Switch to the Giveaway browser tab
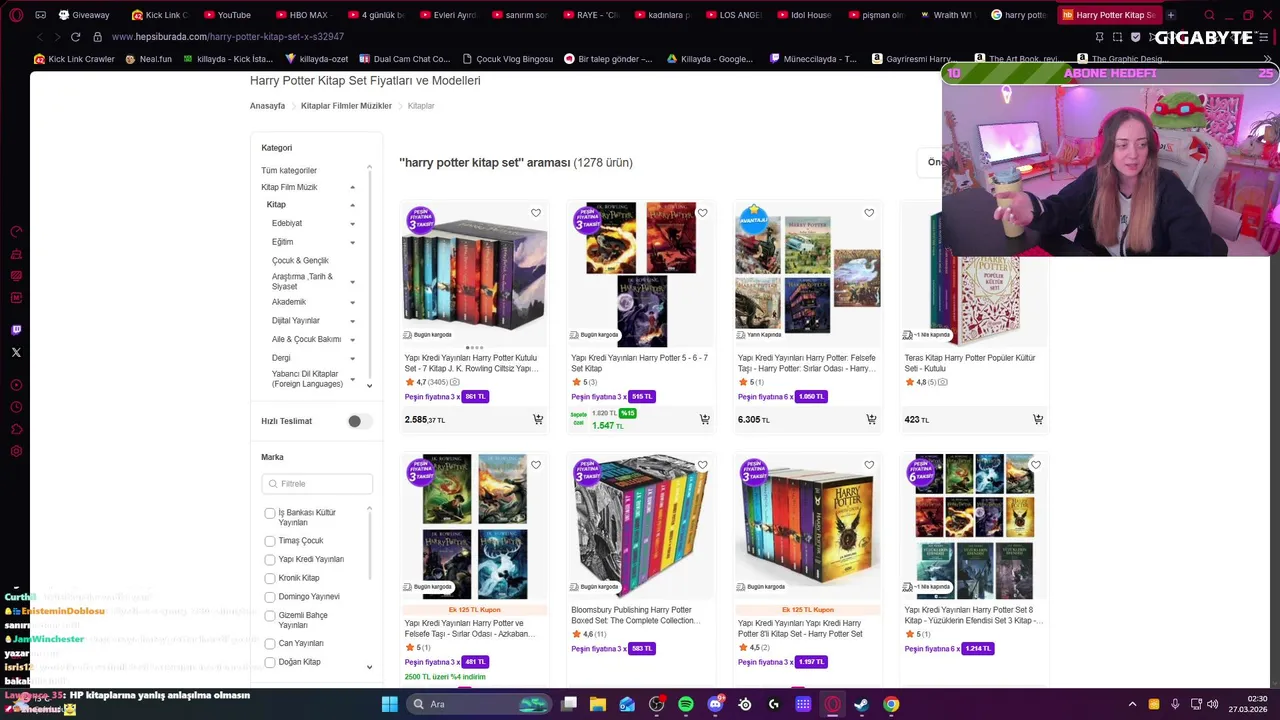The image size is (1280, 720). point(84,15)
